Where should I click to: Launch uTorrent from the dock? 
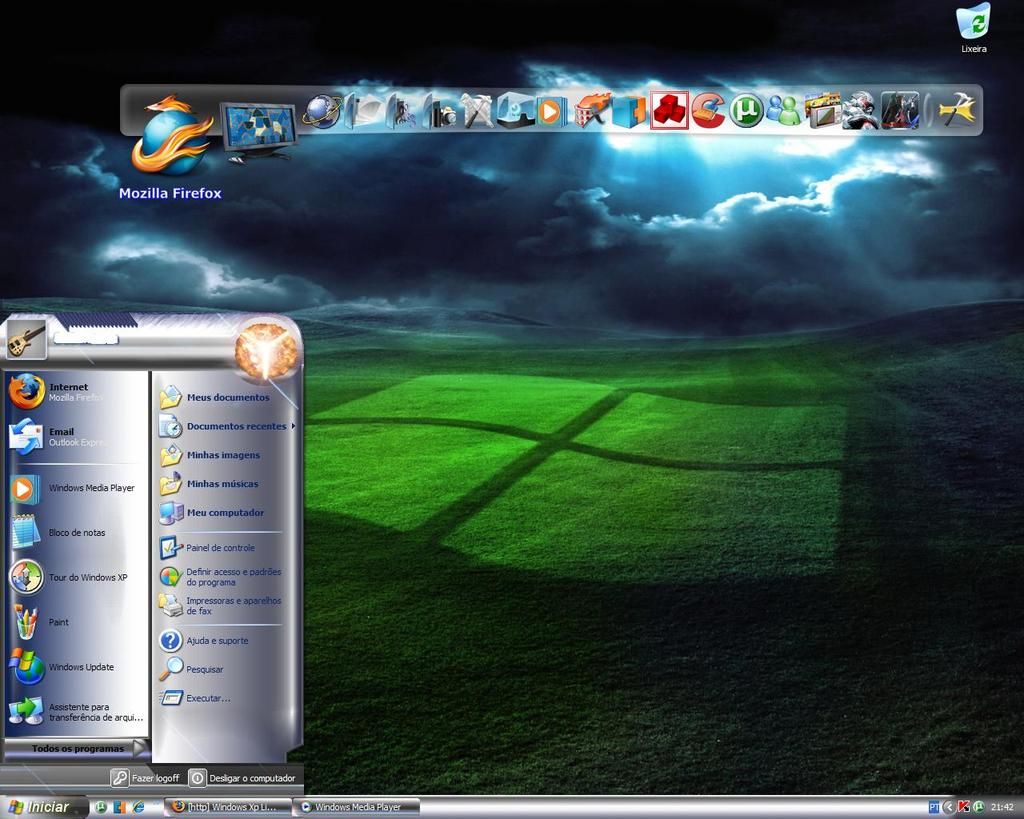[x=746, y=110]
